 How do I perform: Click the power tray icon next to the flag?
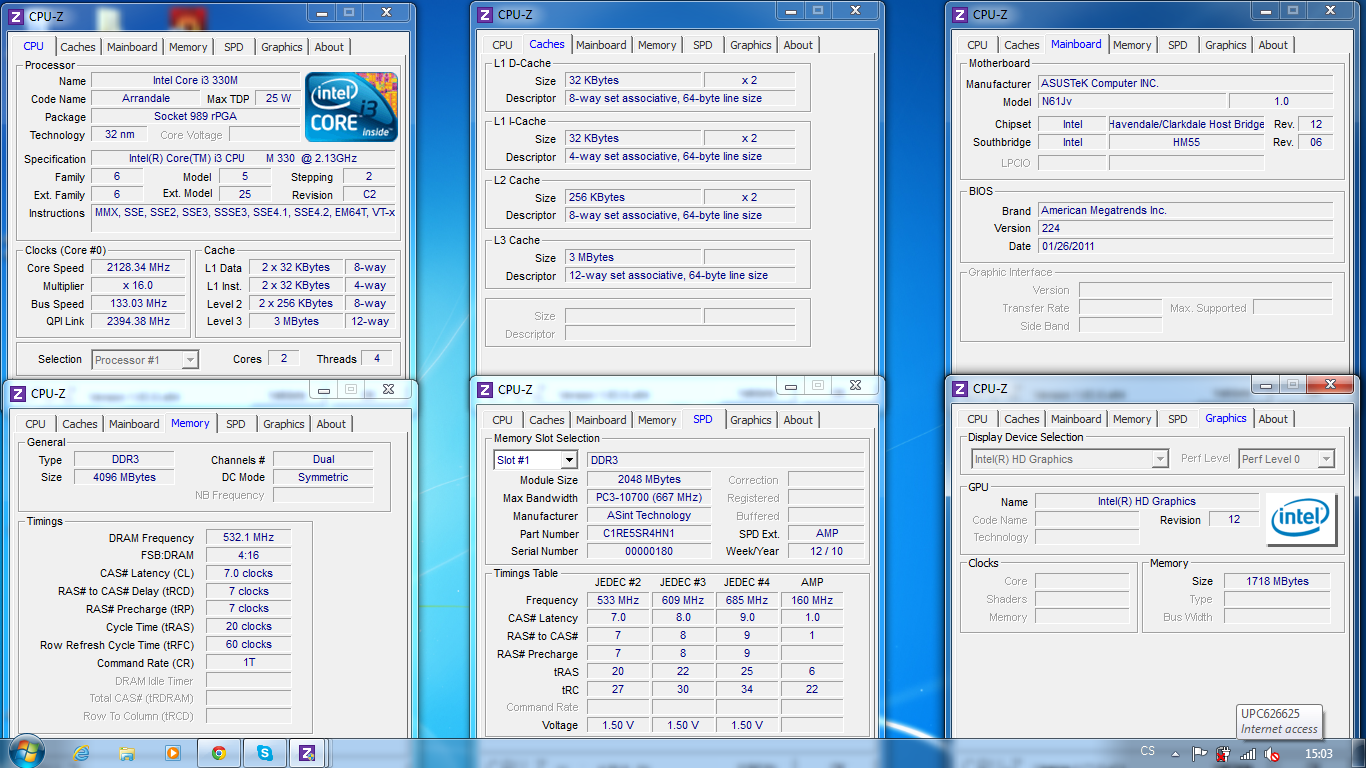click(x=1222, y=753)
